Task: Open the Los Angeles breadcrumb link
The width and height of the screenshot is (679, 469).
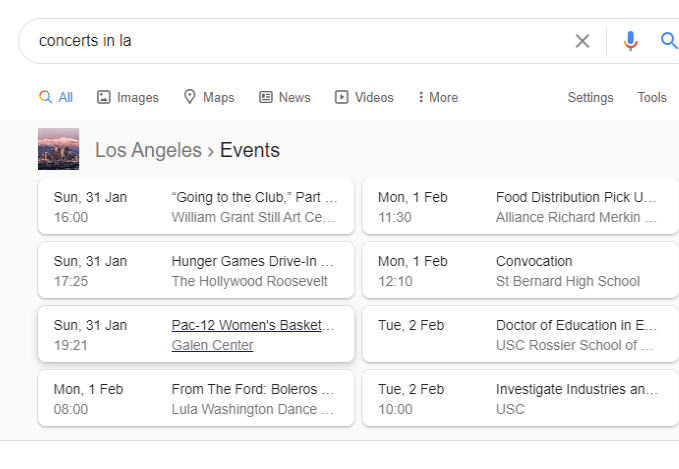Action: pyautogui.click(x=148, y=150)
